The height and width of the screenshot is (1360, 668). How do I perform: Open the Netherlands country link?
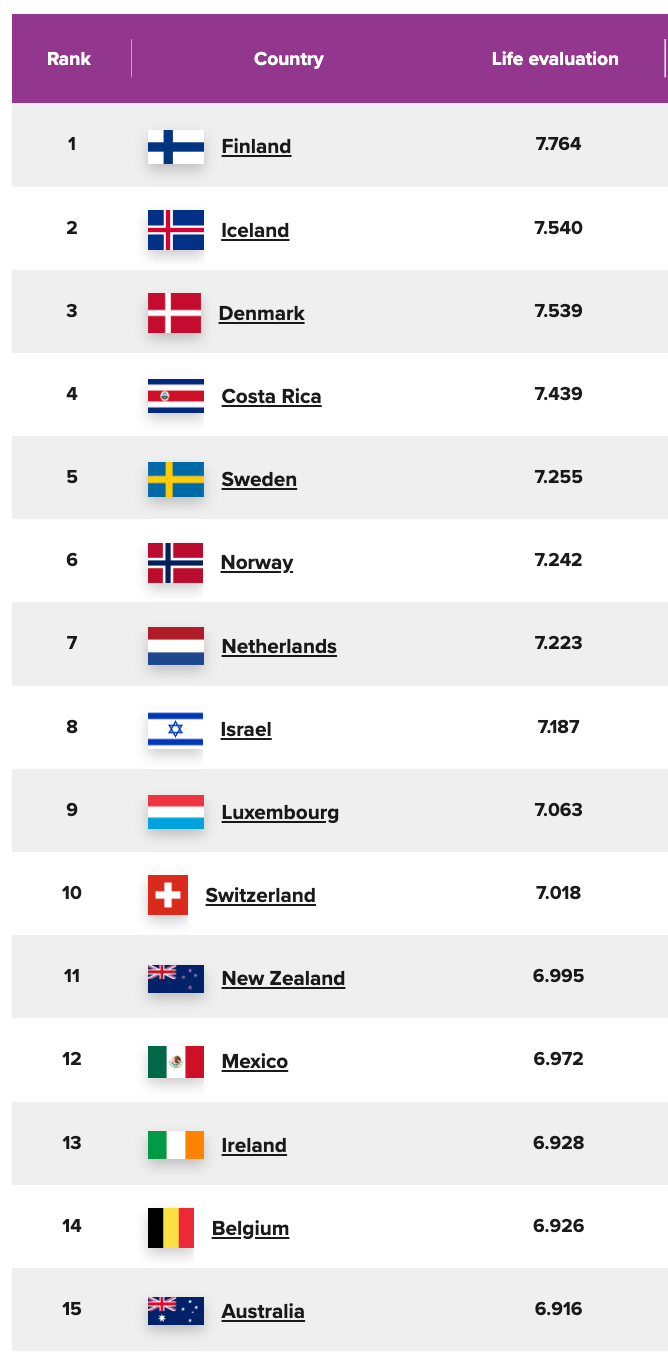click(x=279, y=646)
